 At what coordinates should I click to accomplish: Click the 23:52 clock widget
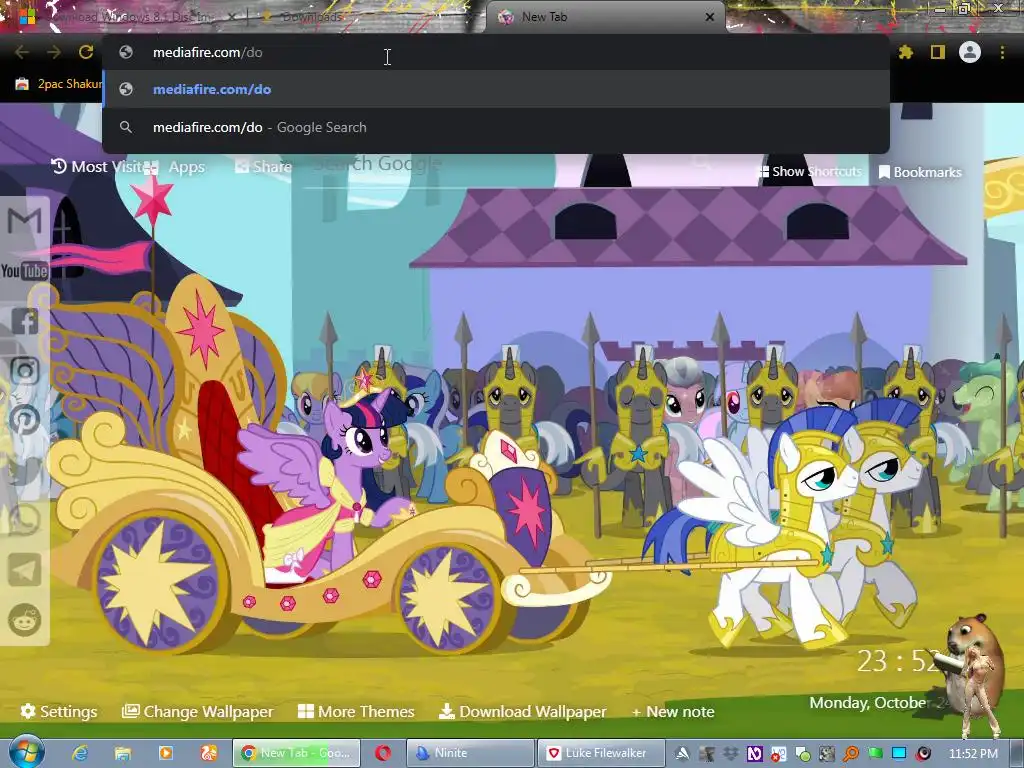coord(898,661)
